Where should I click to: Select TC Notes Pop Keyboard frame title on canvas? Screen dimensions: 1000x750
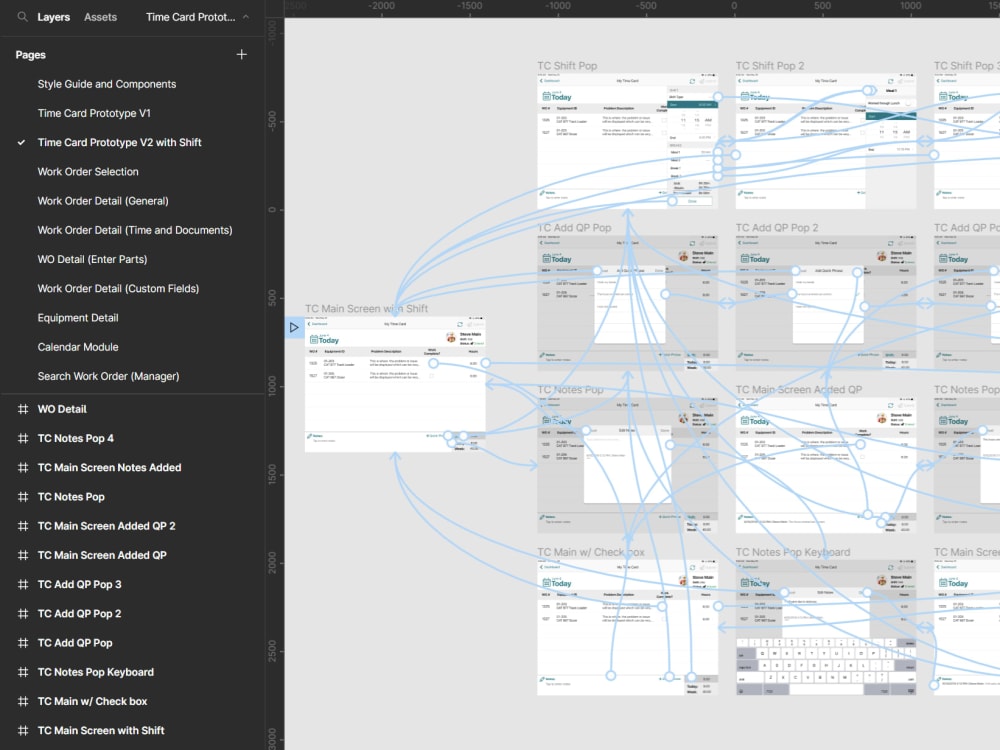(x=793, y=552)
